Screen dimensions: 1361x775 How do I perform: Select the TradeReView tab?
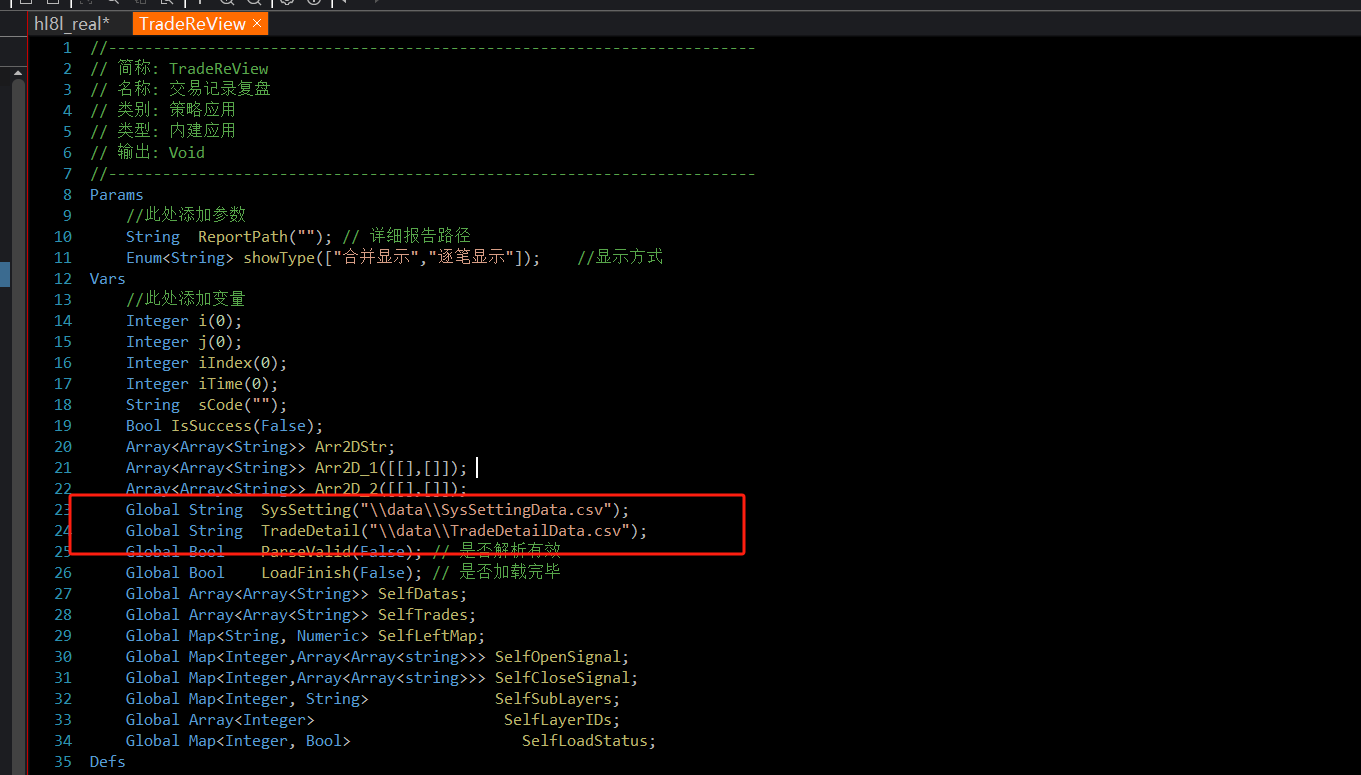pyautogui.click(x=192, y=24)
